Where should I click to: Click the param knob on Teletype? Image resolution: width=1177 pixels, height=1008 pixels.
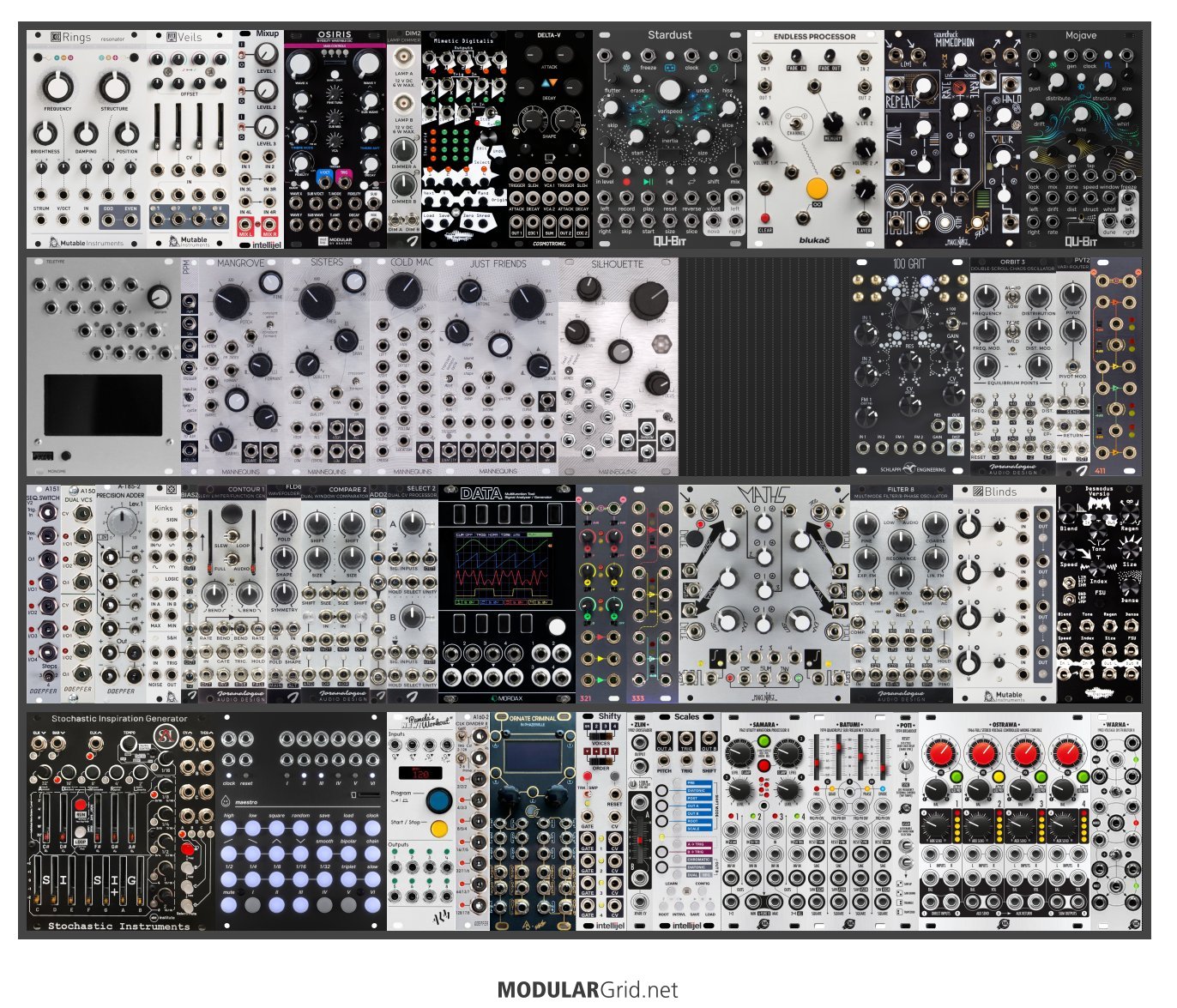(x=160, y=298)
